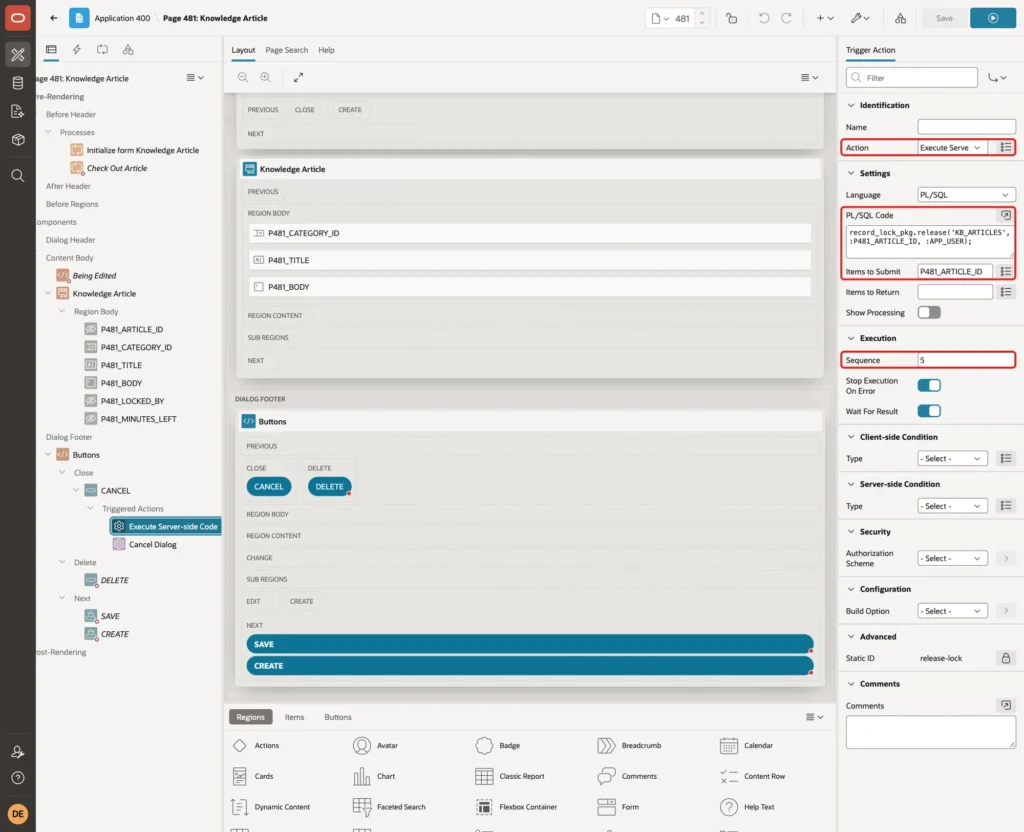
Task: Collapse the Identification section
Action: click(x=850, y=105)
